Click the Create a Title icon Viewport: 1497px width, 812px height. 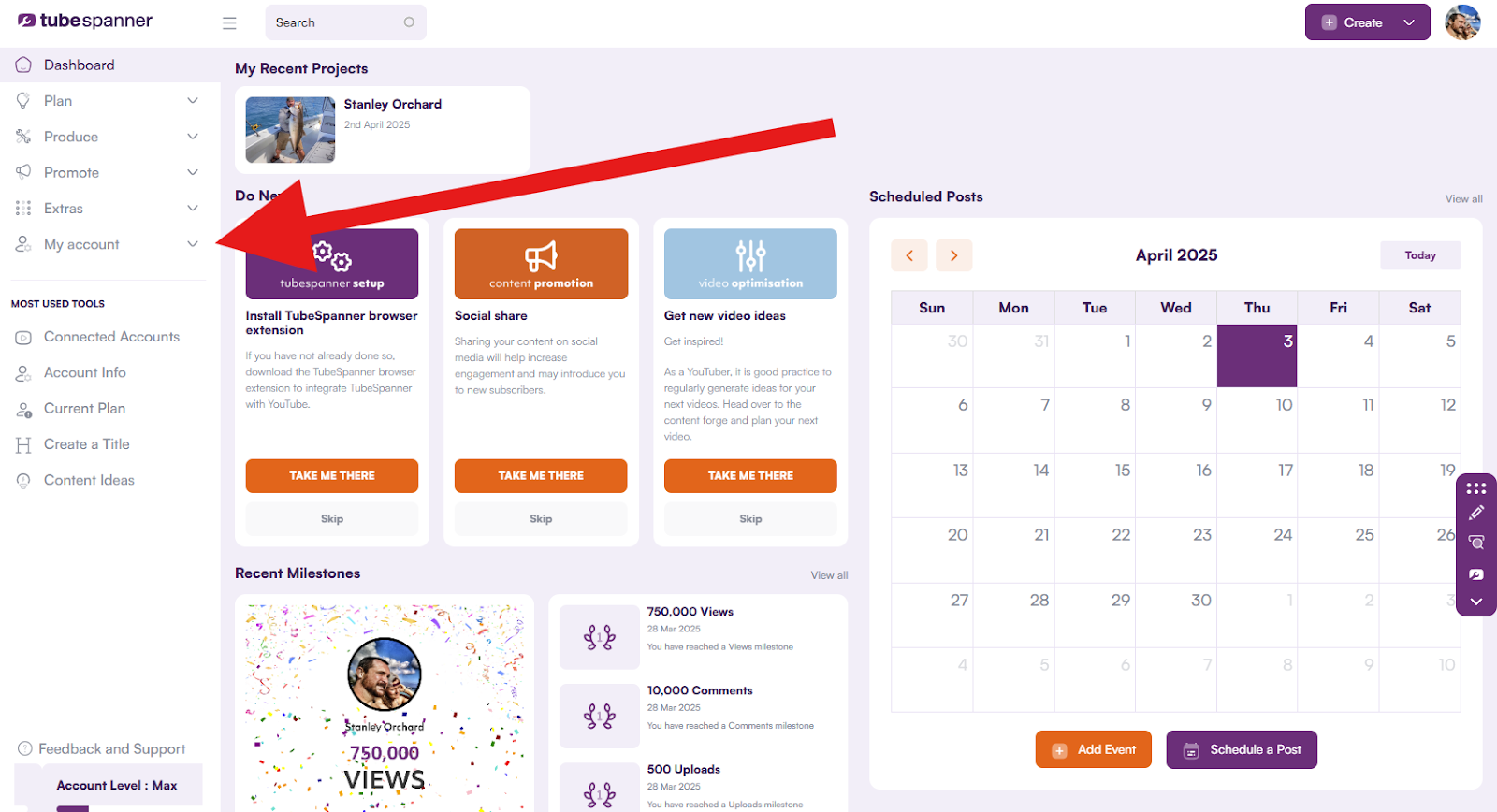pyautogui.click(x=23, y=444)
